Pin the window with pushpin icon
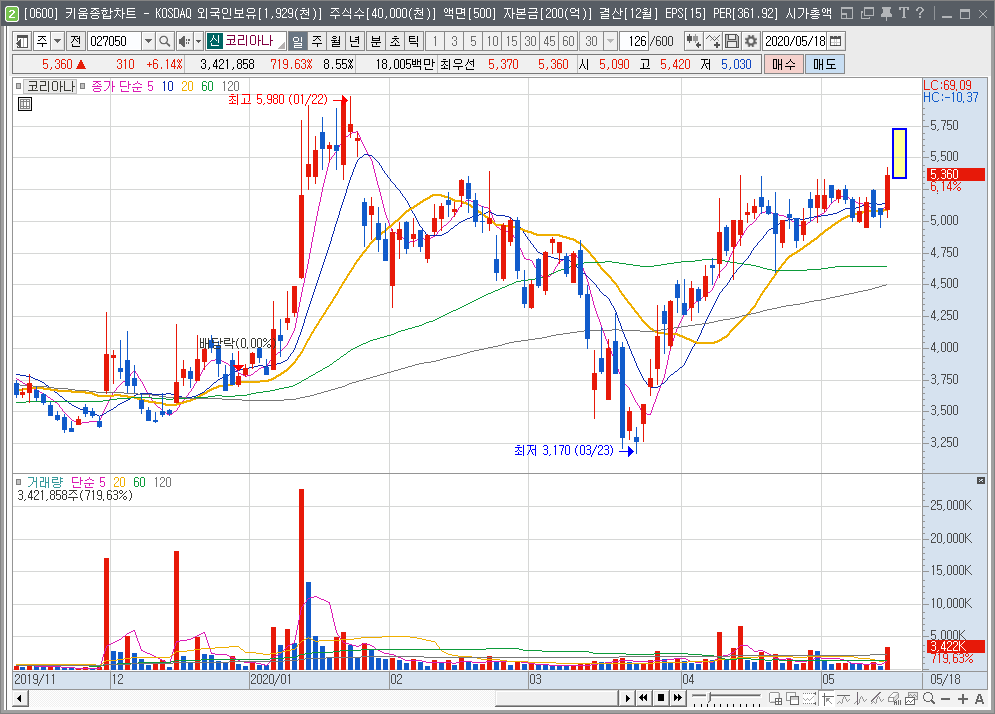Screen dimensions: 995x714 [886, 13]
